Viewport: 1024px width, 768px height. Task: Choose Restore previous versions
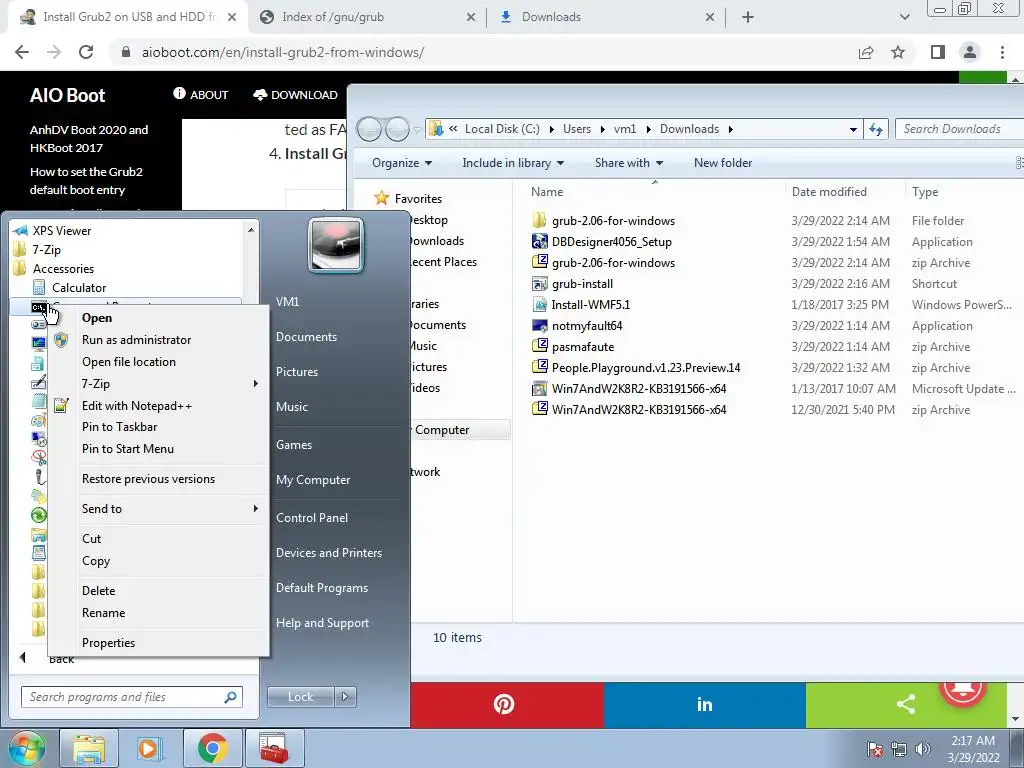148,479
